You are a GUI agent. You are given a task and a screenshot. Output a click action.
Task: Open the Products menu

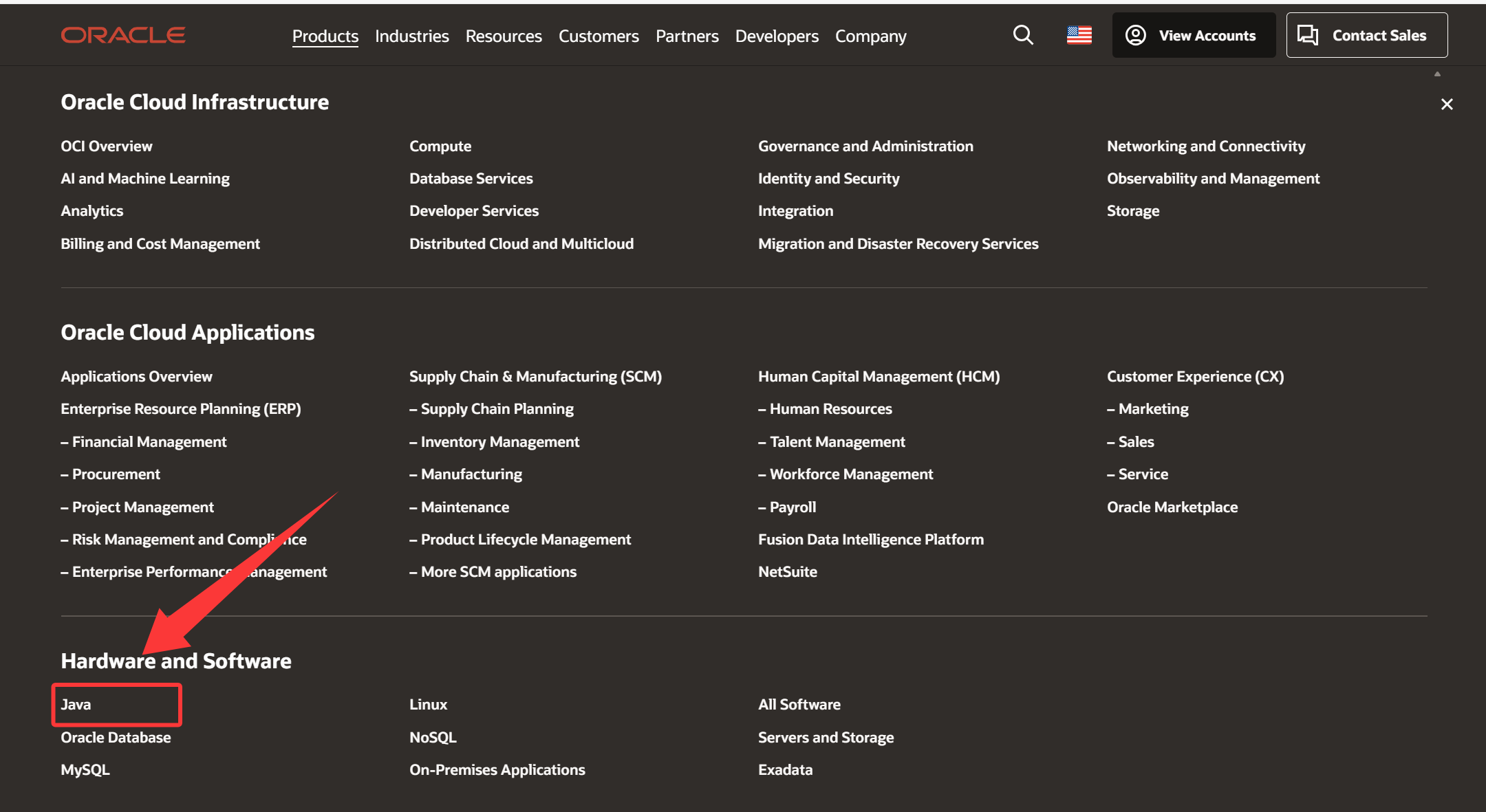coord(325,36)
